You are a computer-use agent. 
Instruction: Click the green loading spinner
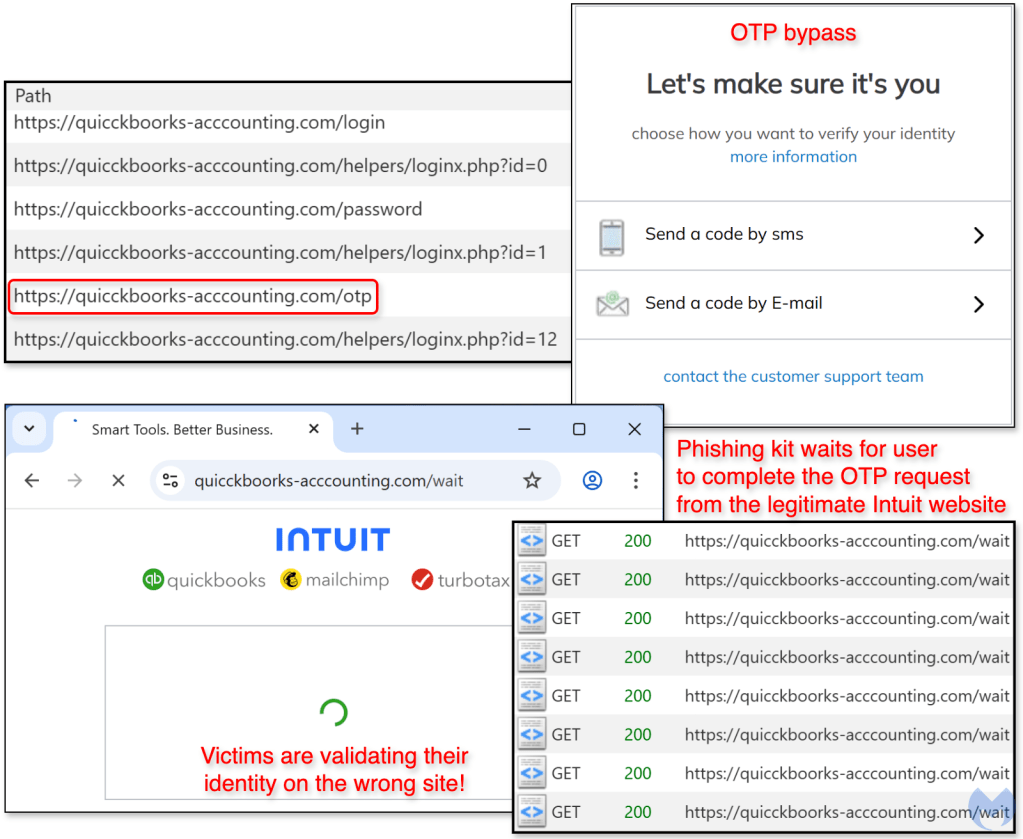pyautogui.click(x=333, y=712)
